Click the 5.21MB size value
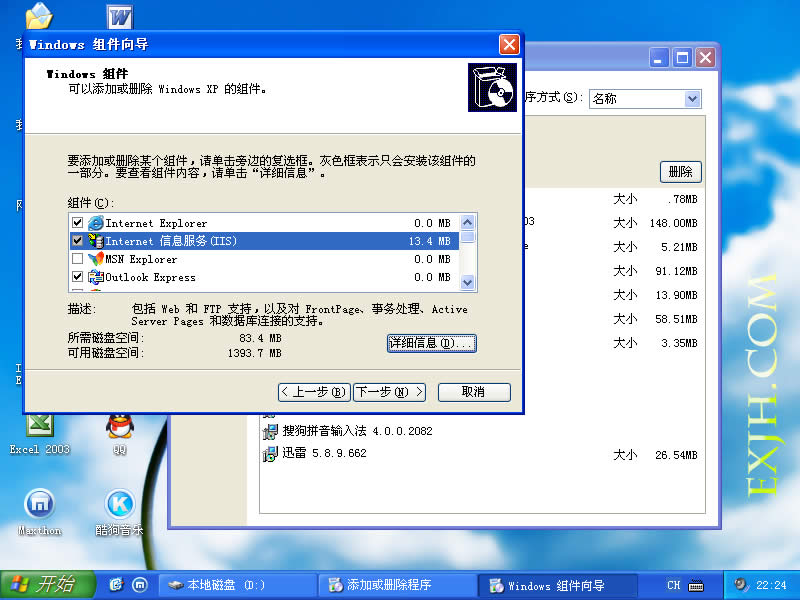This screenshot has width=800, height=600. click(x=680, y=247)
